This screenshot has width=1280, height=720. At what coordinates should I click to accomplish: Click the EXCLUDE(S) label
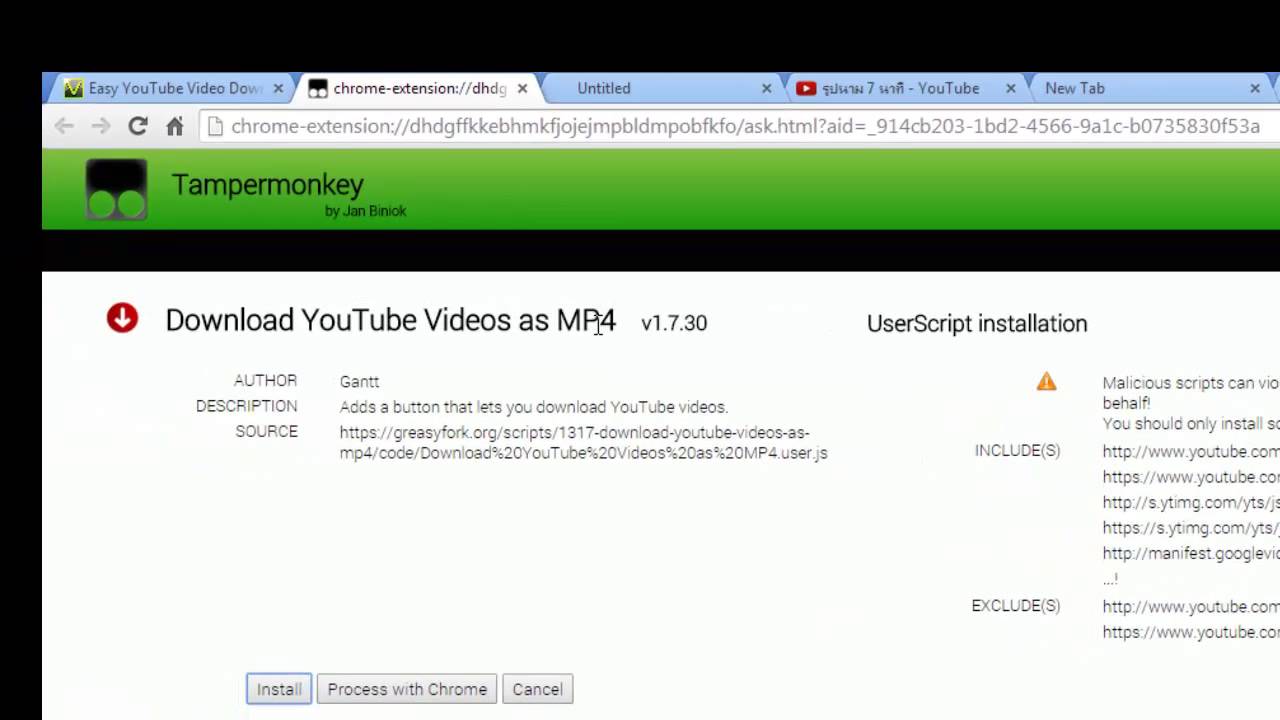pos(1015,606)
